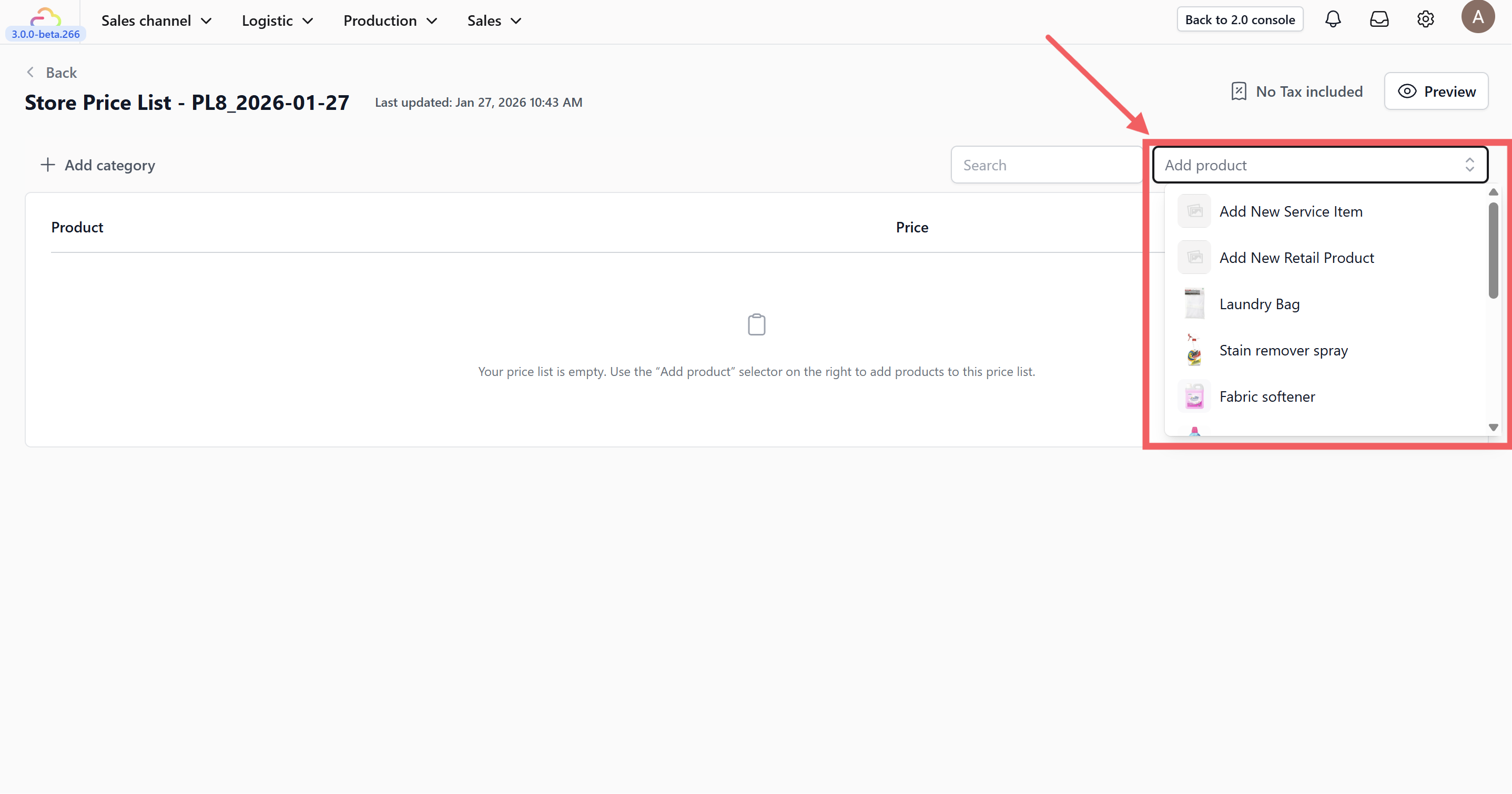Click the No Tax included receipt icon
The image size is (1512, 794).
point(1239,91)
